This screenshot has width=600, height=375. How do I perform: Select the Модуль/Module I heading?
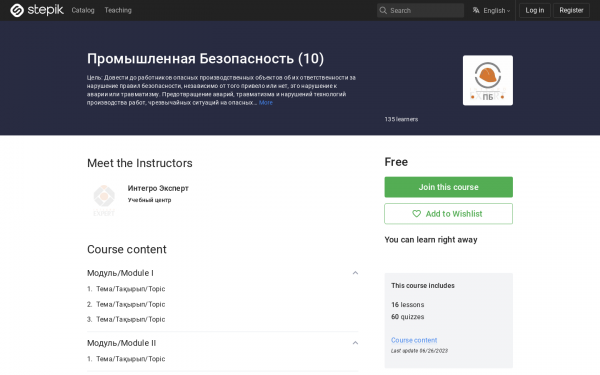coord(120,273)
